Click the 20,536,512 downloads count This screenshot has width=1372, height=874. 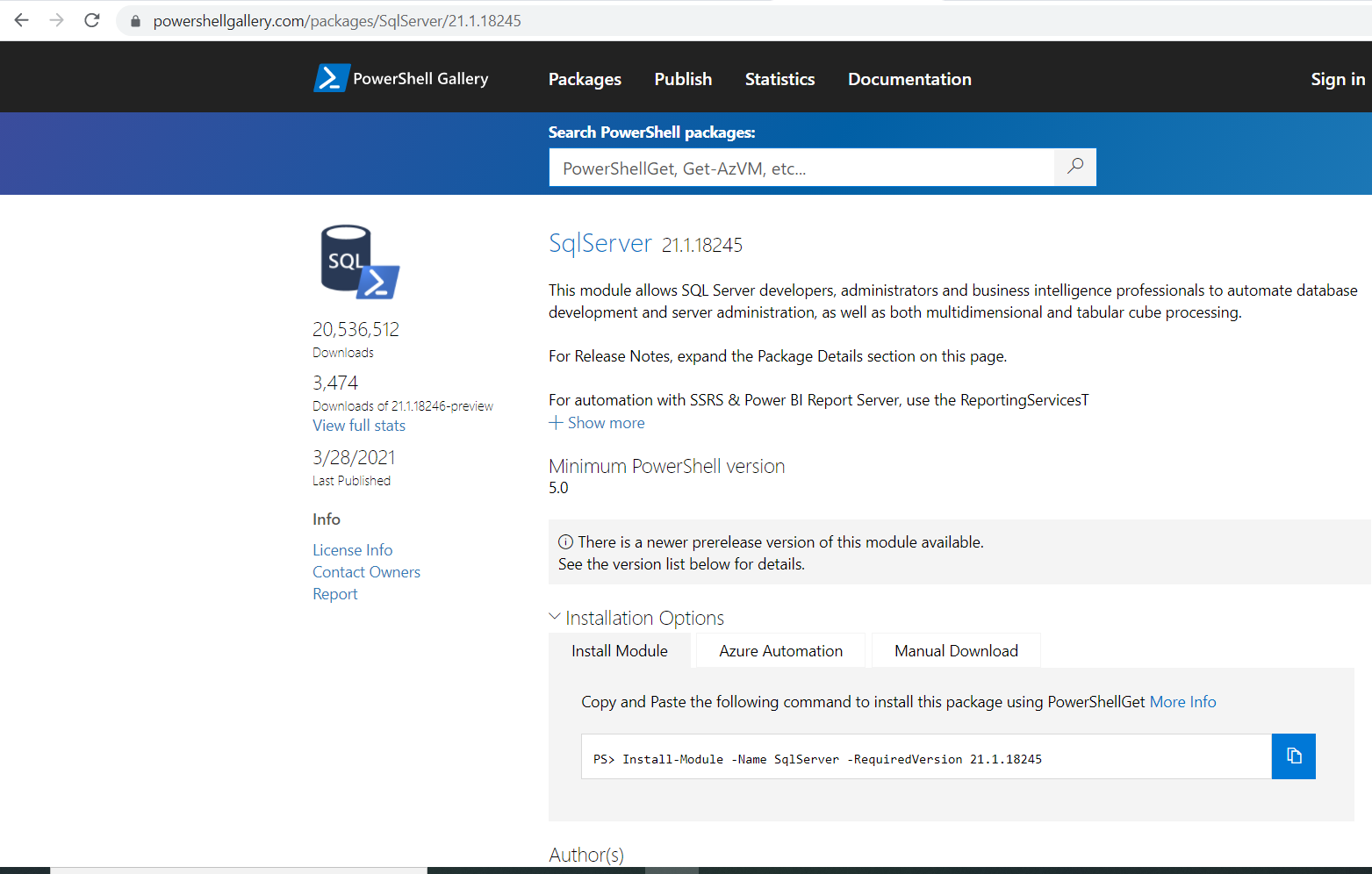click(x=356, y=329)
